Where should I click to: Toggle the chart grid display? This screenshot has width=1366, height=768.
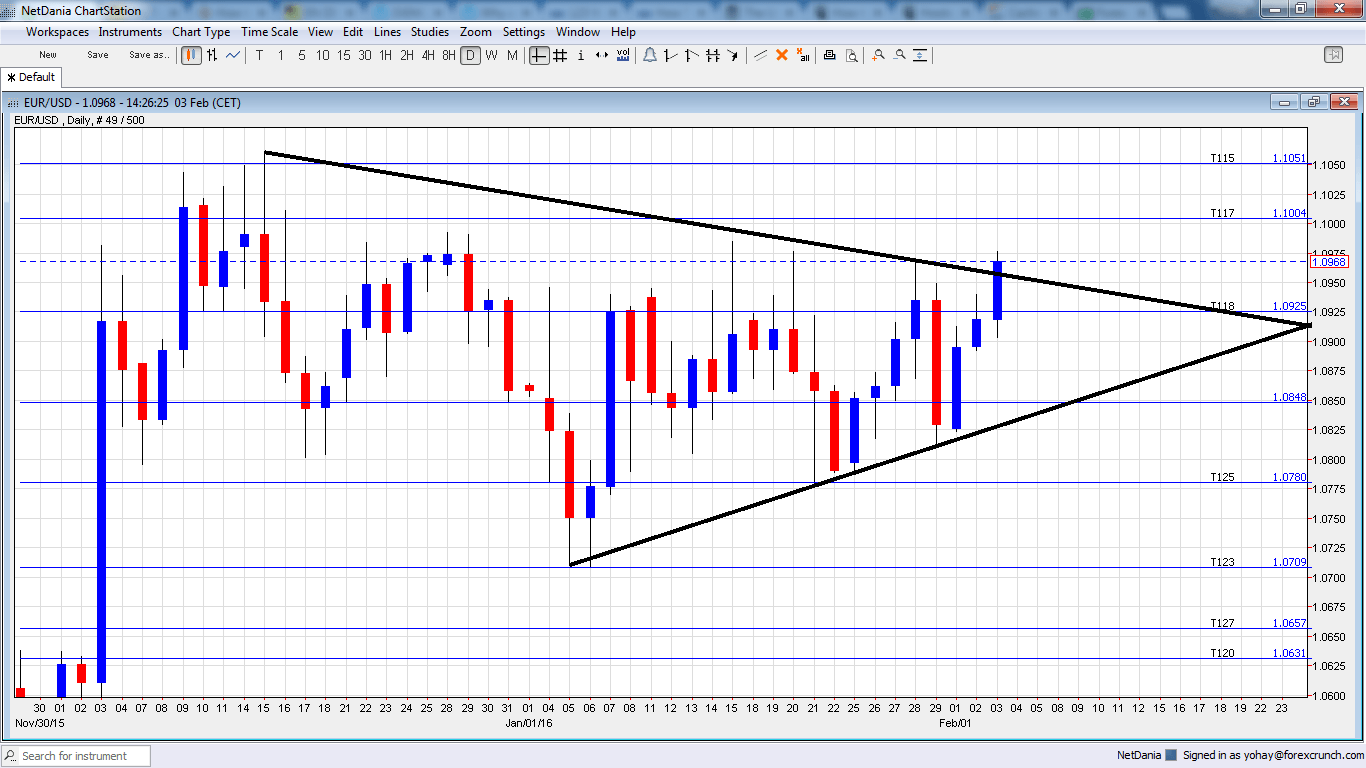558,55
